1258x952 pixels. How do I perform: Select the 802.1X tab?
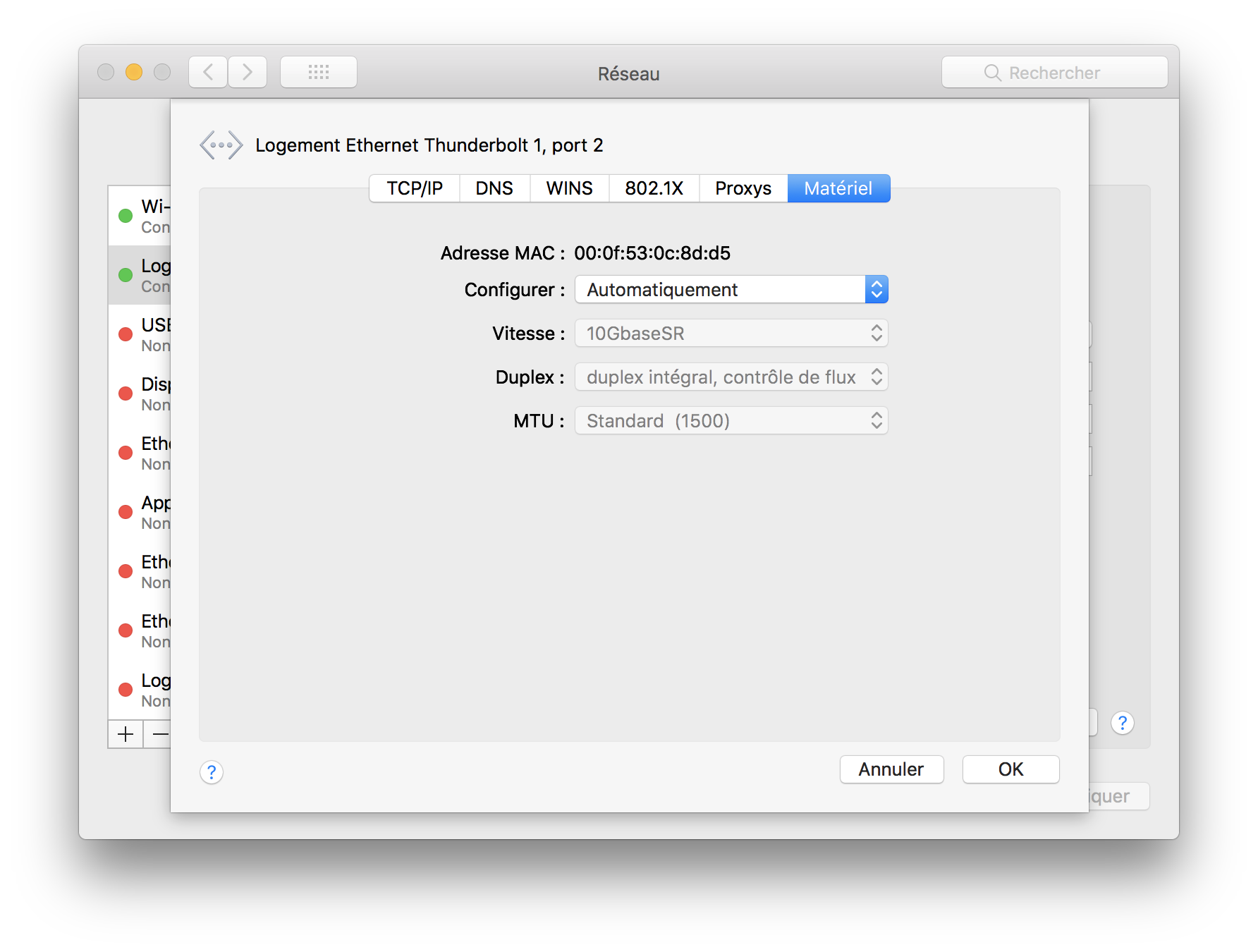(654, 188)
